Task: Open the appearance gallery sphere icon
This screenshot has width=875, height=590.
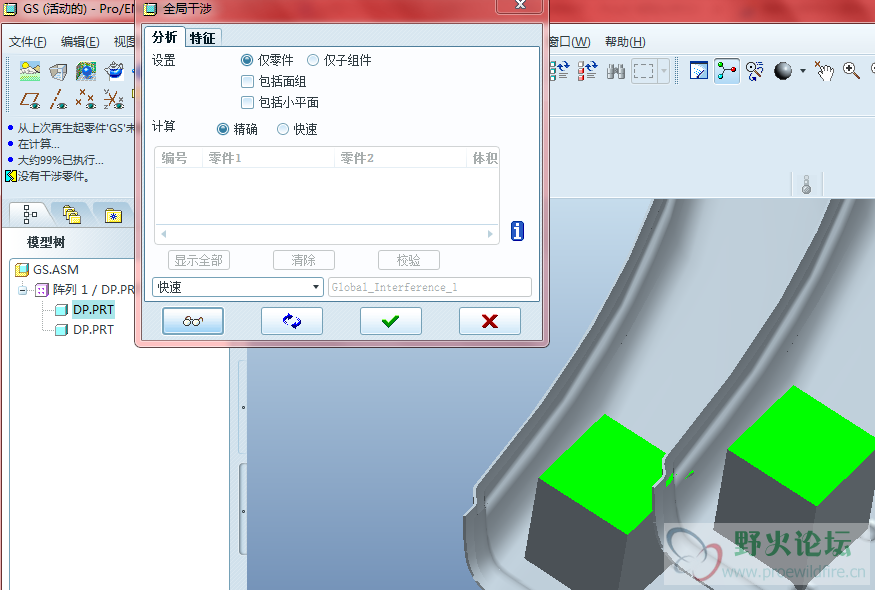Action: pos(86,71)
